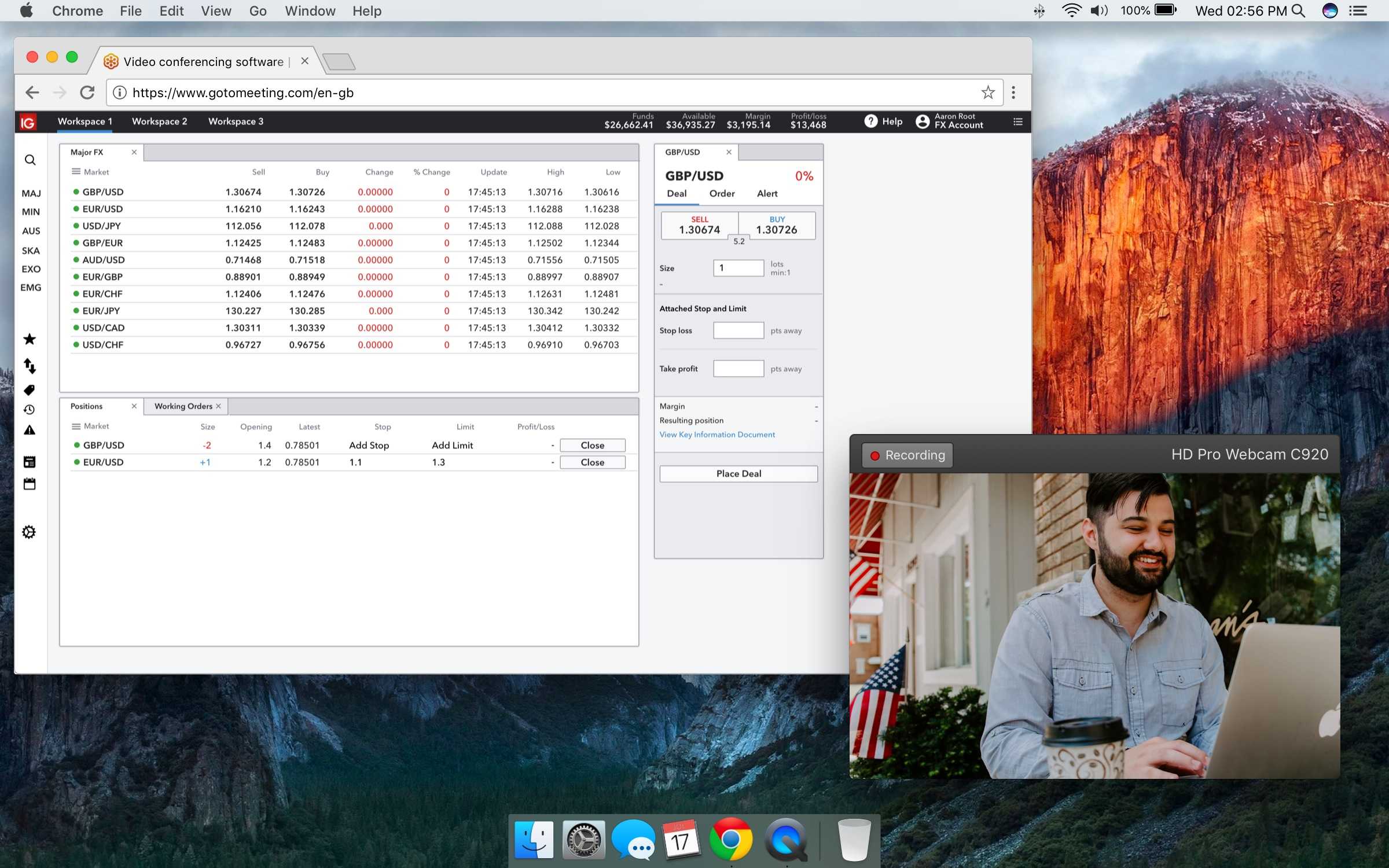Select the BUY 1.30726 price toggle
Image resolution: width=1389 pixels, height=868 pixels.
point(777,226)
